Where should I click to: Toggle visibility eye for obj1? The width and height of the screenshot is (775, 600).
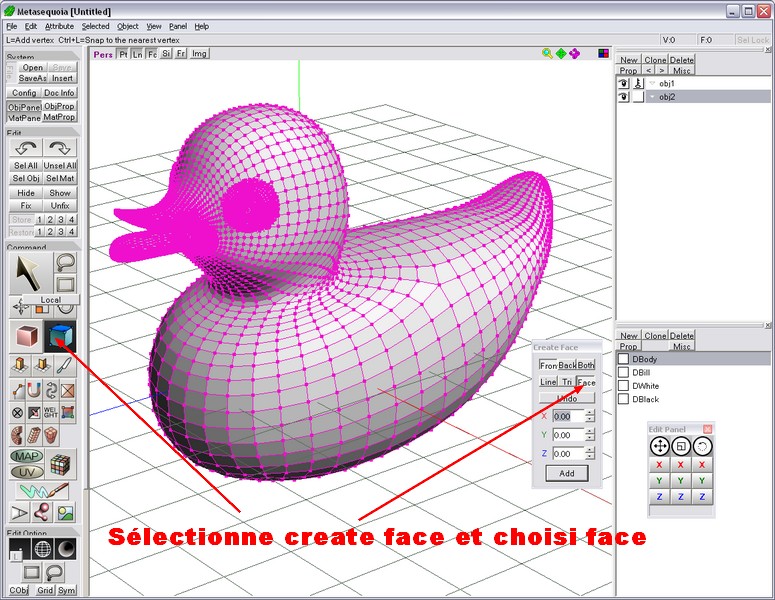(622, 83)
